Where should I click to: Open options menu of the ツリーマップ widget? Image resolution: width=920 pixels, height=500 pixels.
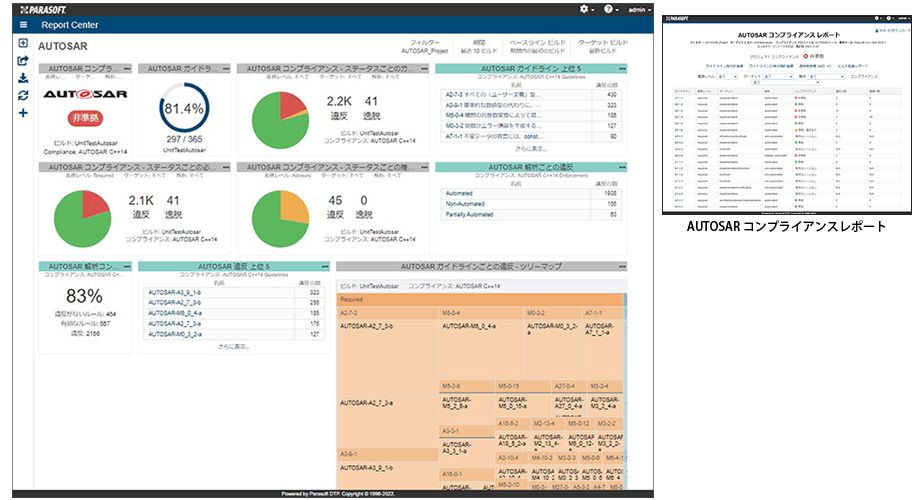(x=623, y=266)
